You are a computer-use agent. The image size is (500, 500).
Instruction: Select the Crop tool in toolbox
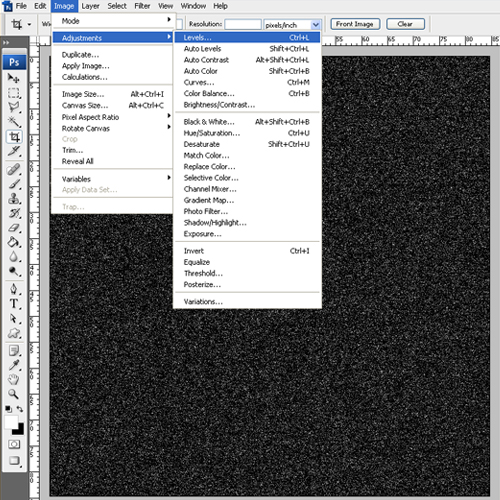pyautogui.click(x=14, y=137)
